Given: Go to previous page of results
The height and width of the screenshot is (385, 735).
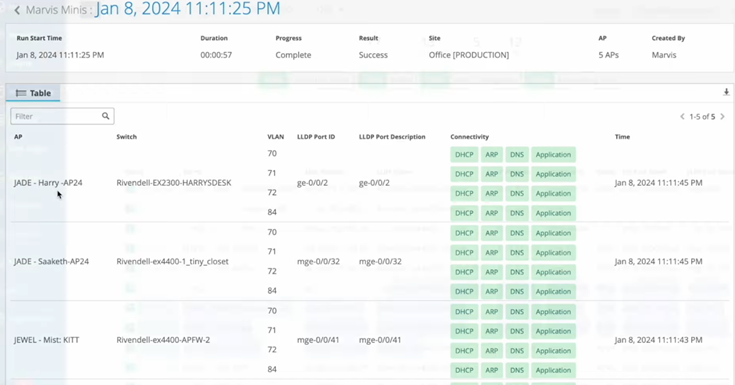Looking at the screenshot, I should point(682,116).
